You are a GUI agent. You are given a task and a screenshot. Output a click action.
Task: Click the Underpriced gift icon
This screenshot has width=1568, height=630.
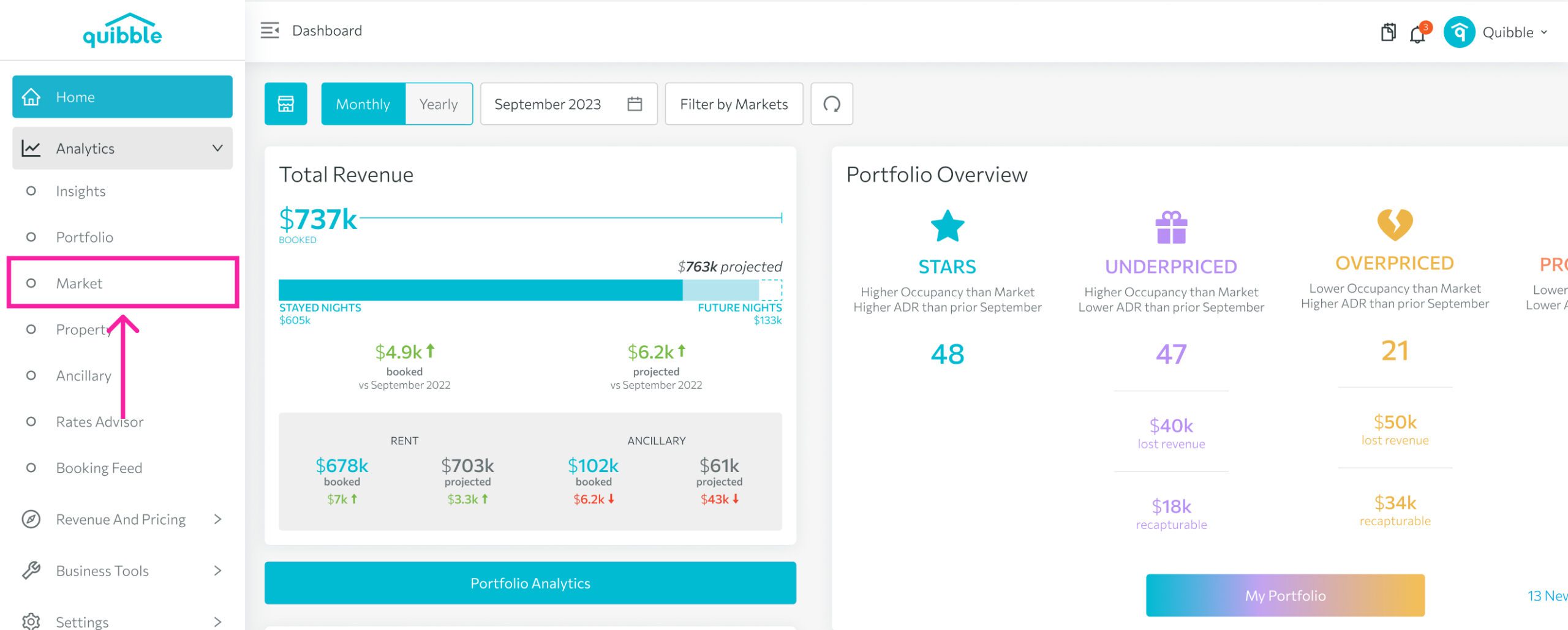tap(1171, 227)
